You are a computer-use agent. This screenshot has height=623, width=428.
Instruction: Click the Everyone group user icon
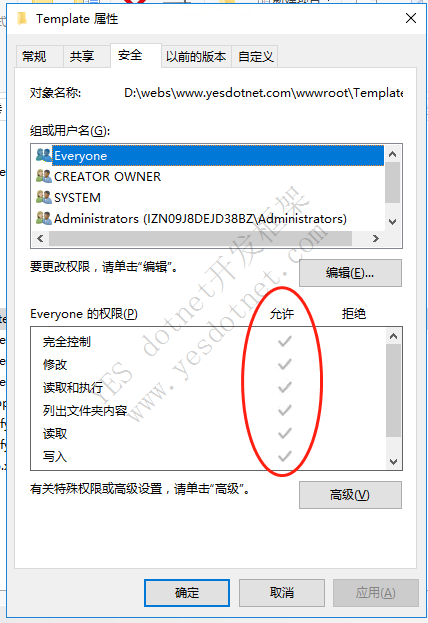coord(44,155)
